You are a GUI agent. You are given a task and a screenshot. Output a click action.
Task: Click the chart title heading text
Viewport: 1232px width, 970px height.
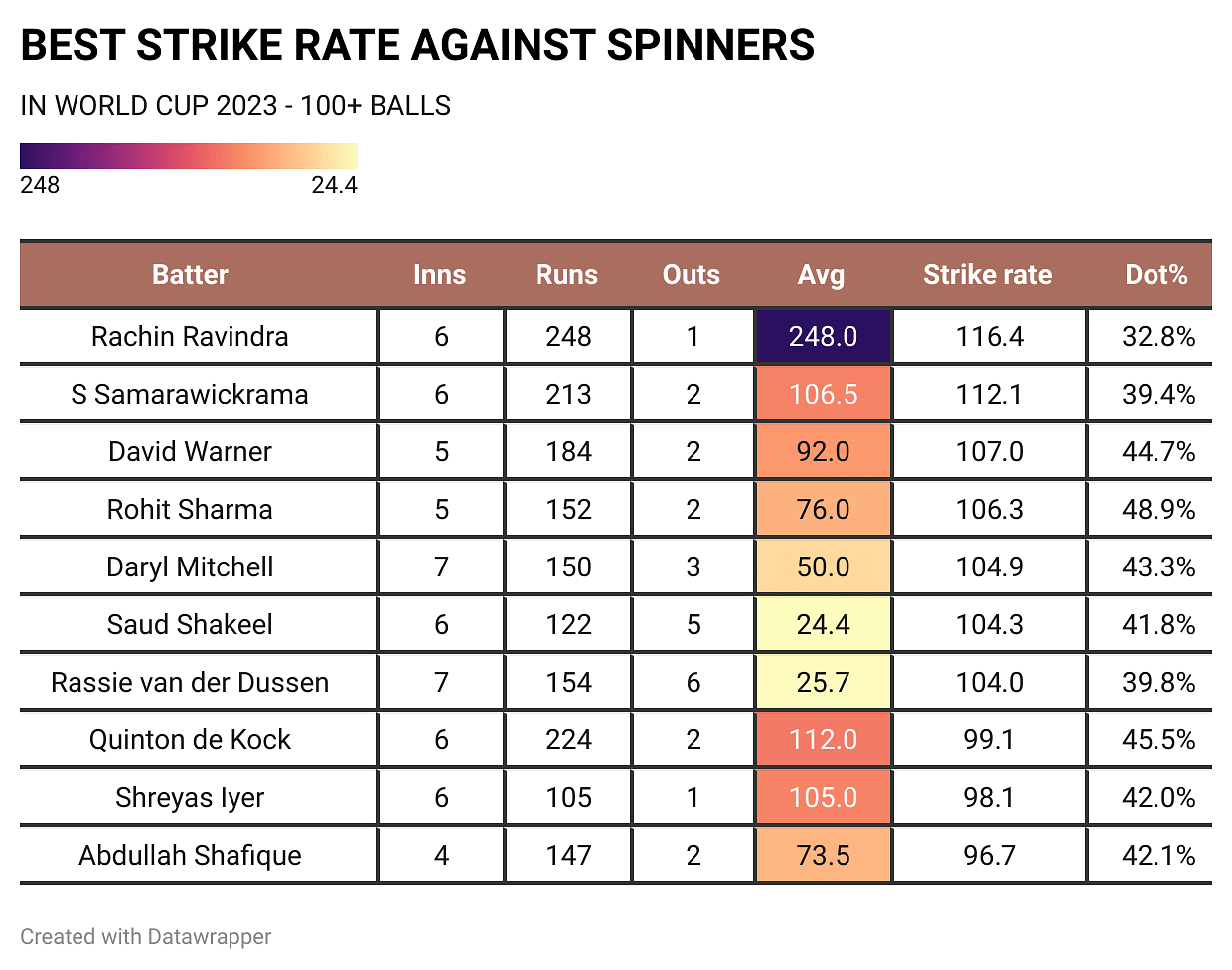(417, 46)
